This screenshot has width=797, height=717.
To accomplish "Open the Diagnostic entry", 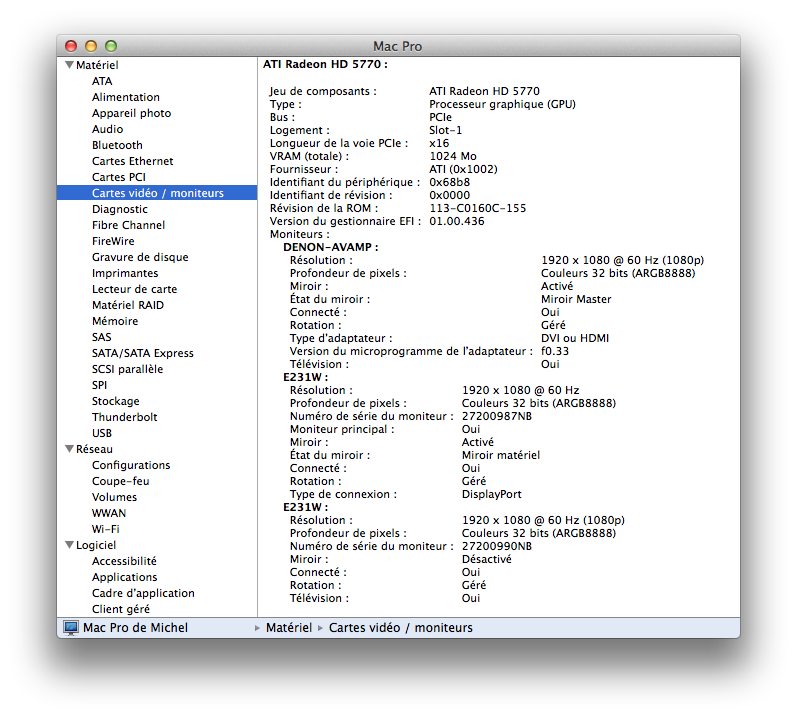I will [120, 209].
